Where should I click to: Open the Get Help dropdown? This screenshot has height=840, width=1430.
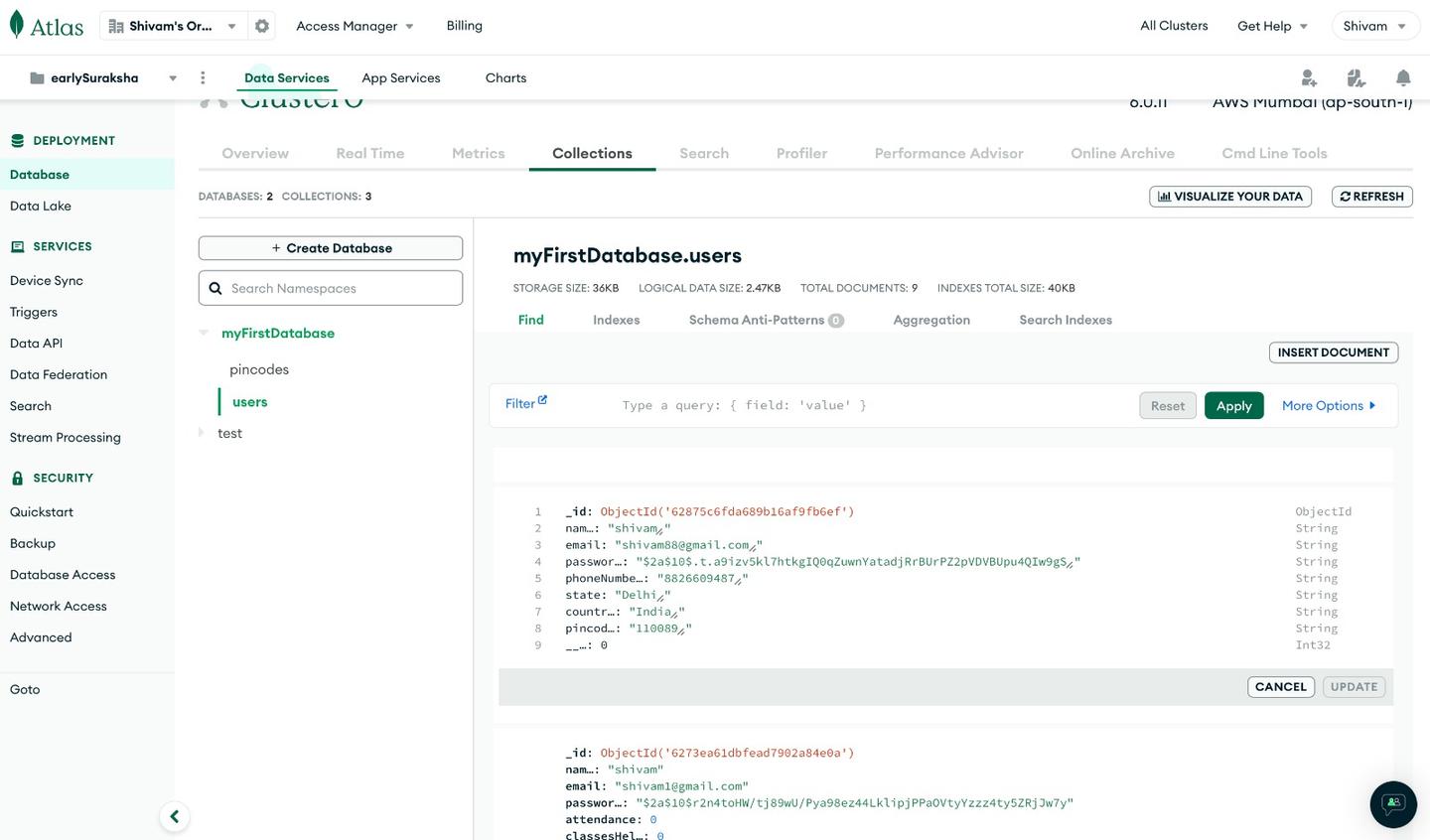point(1272,26)
